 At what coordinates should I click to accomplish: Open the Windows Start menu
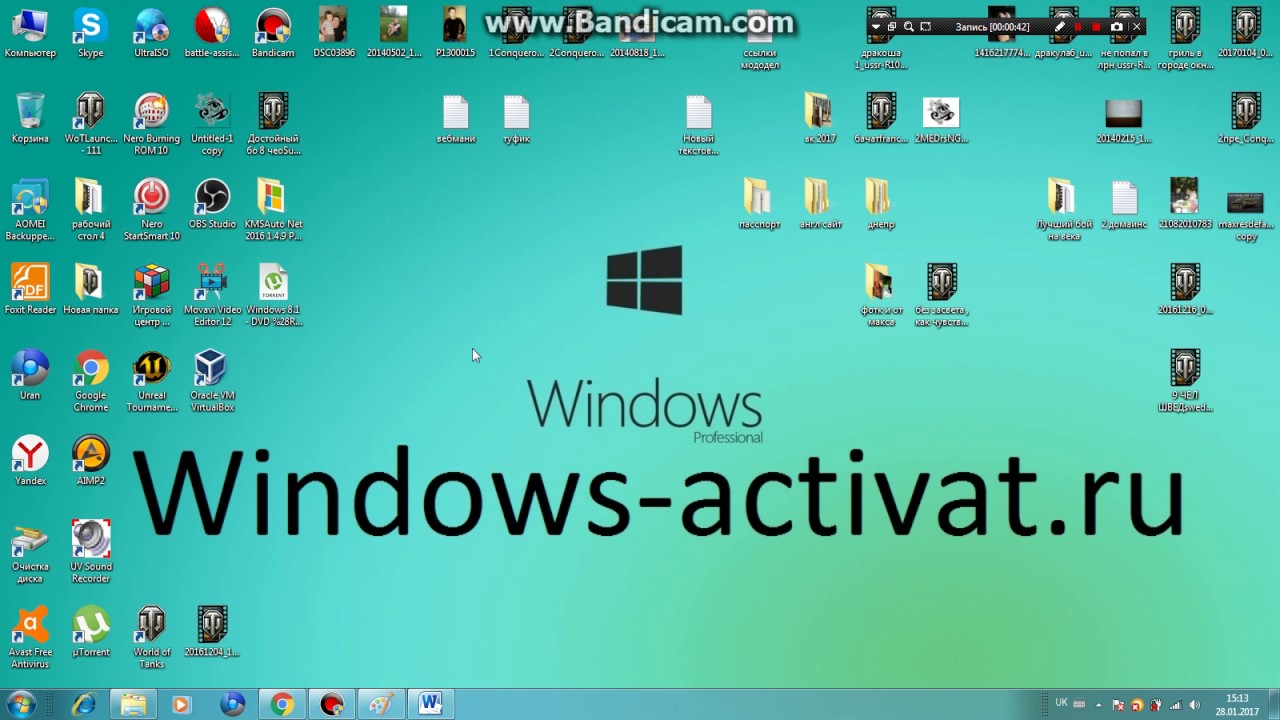tap(22, 705)
